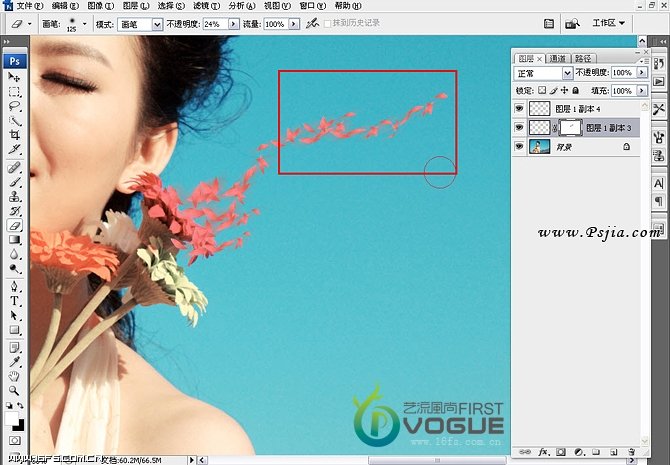
Task: Open the layer blend mode 正常 dropdown
Action: point(543,73)
